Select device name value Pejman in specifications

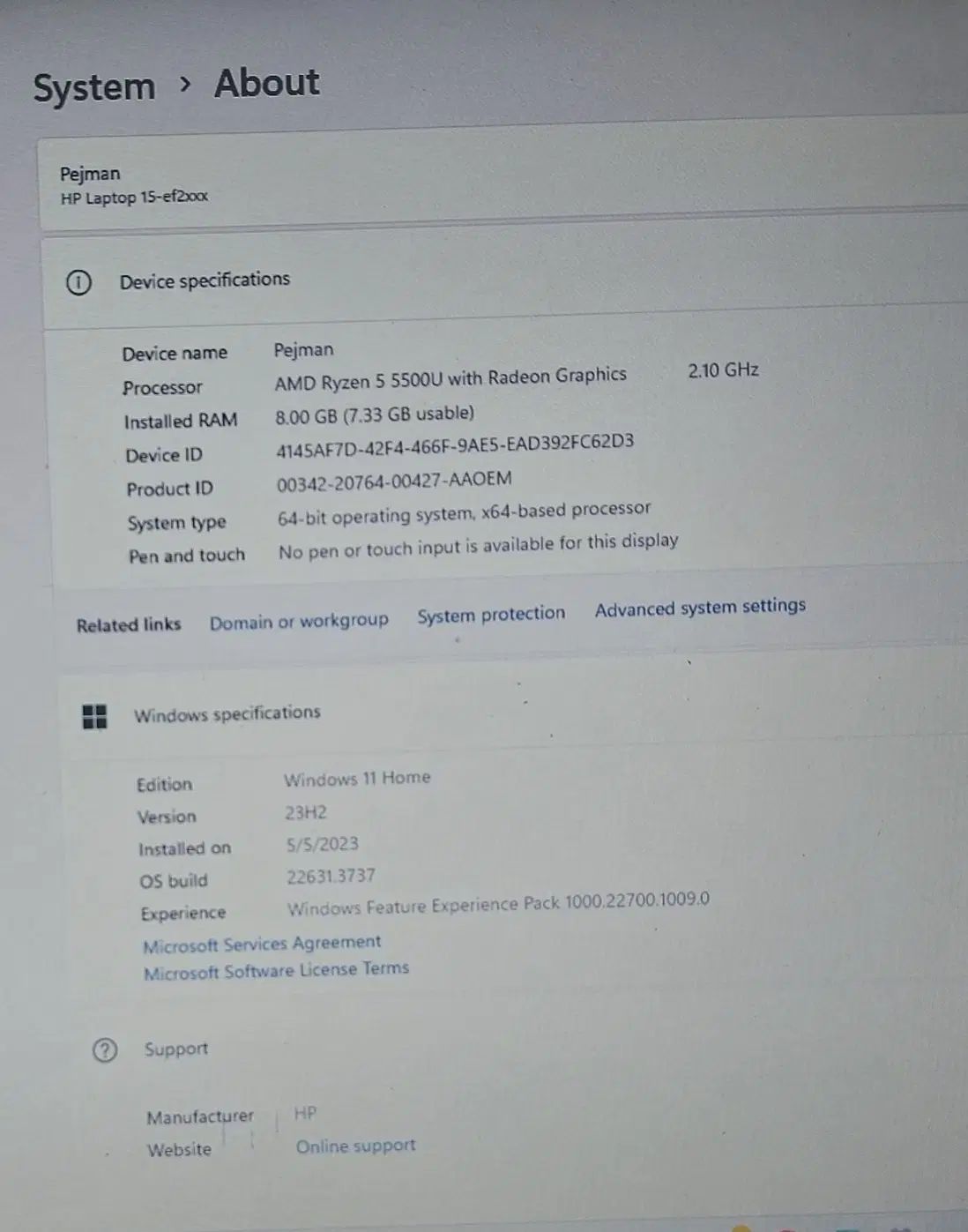[x=303, y=350]
